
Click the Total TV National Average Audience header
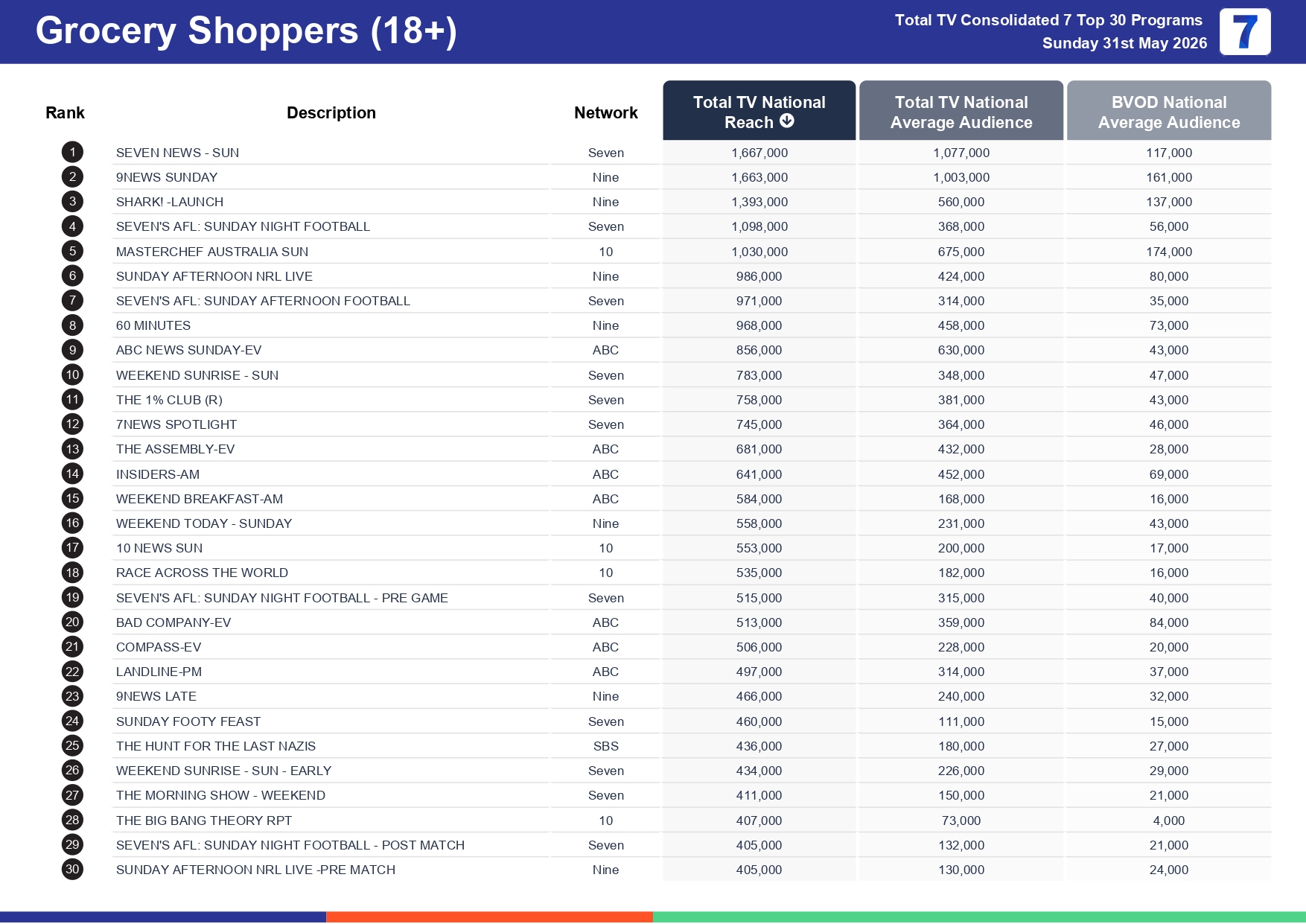[961, 111]
